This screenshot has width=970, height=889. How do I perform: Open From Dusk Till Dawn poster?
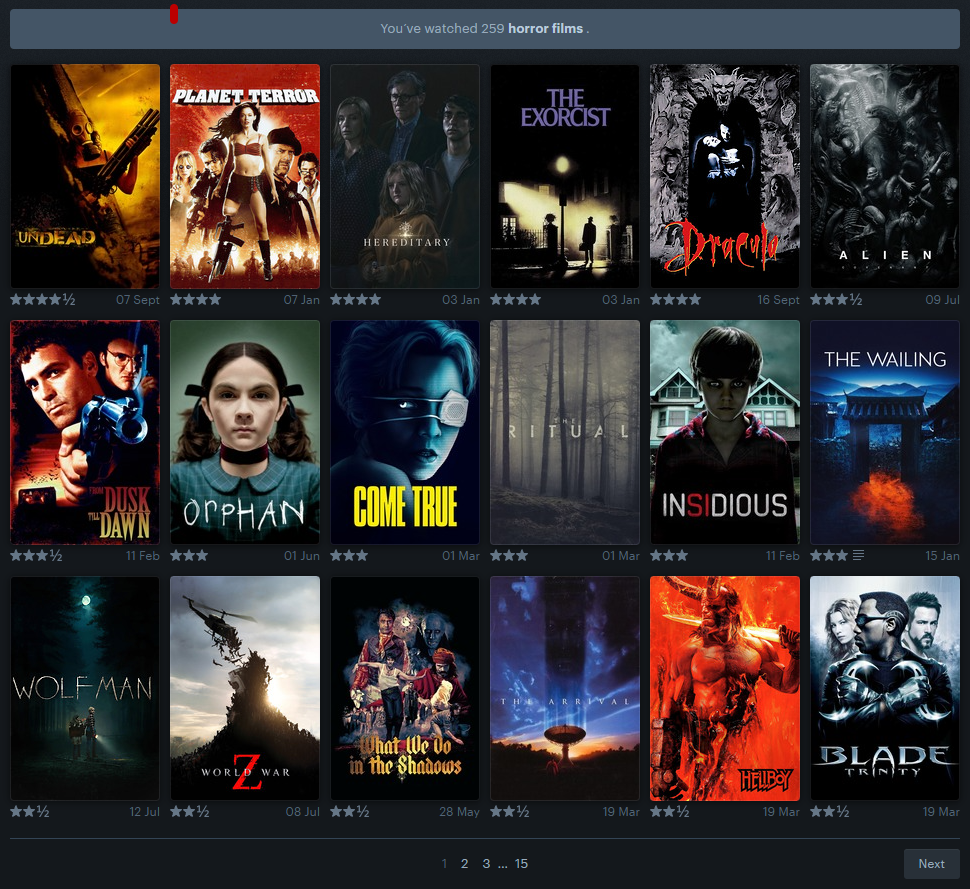click(85, 432)
